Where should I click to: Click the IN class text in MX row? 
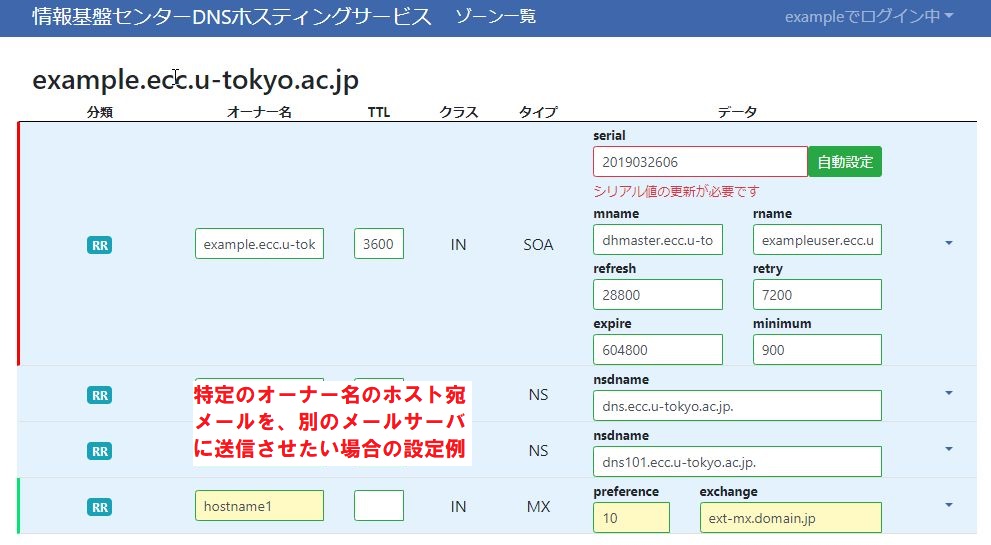[x=458, y=506]
